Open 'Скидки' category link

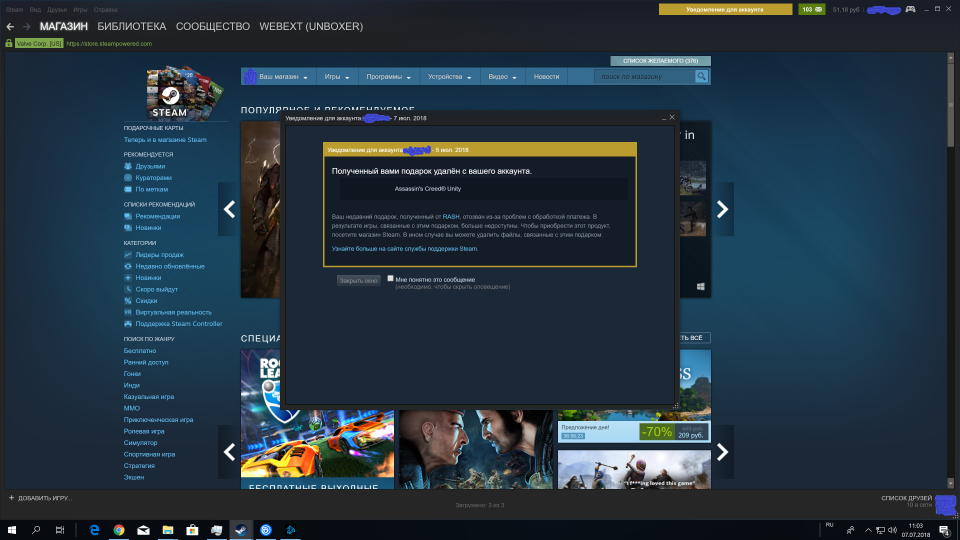(x=146, y=301)
